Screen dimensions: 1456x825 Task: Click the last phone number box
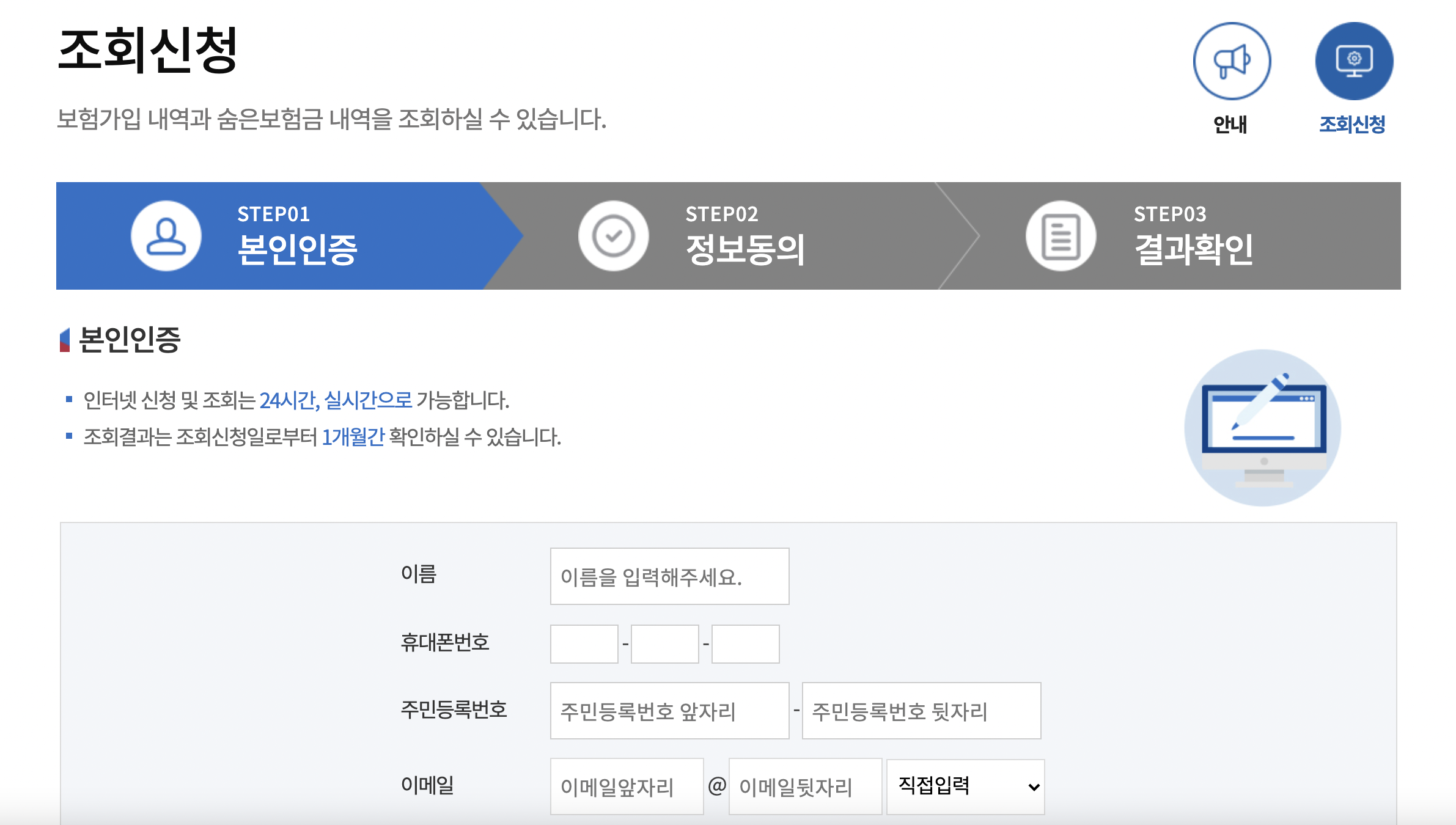coord(745,644)
